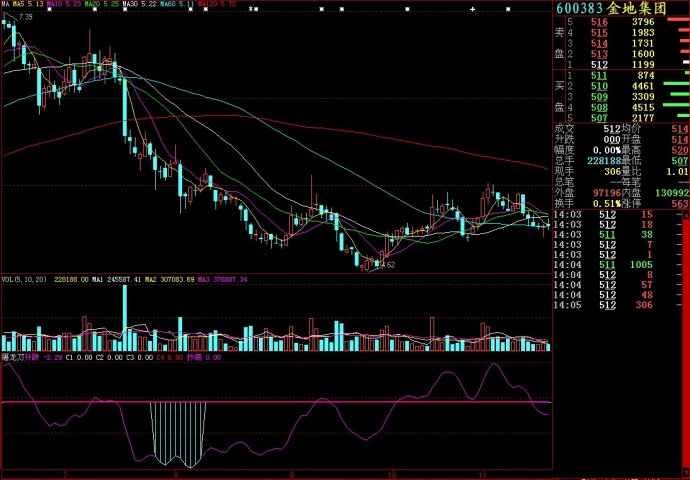Viewport: 690px width, 480px height.
Task: Click sell level 1 volume 1199
Action: [x=643, y=65]
